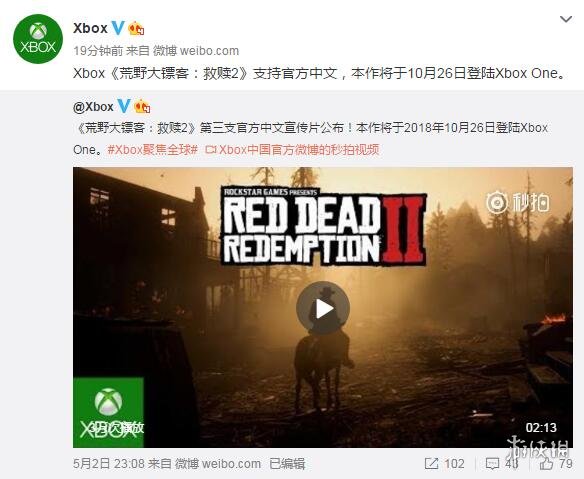Open the 5月2日 23:08 post timestamp
This screenshot has width=584, height=479.
(109, 464)
